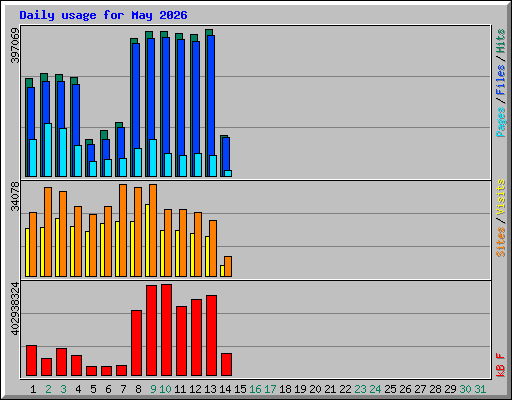Click the red KB bar for day 9
Screen dimensions: 512x400
[x=152, y=331]
